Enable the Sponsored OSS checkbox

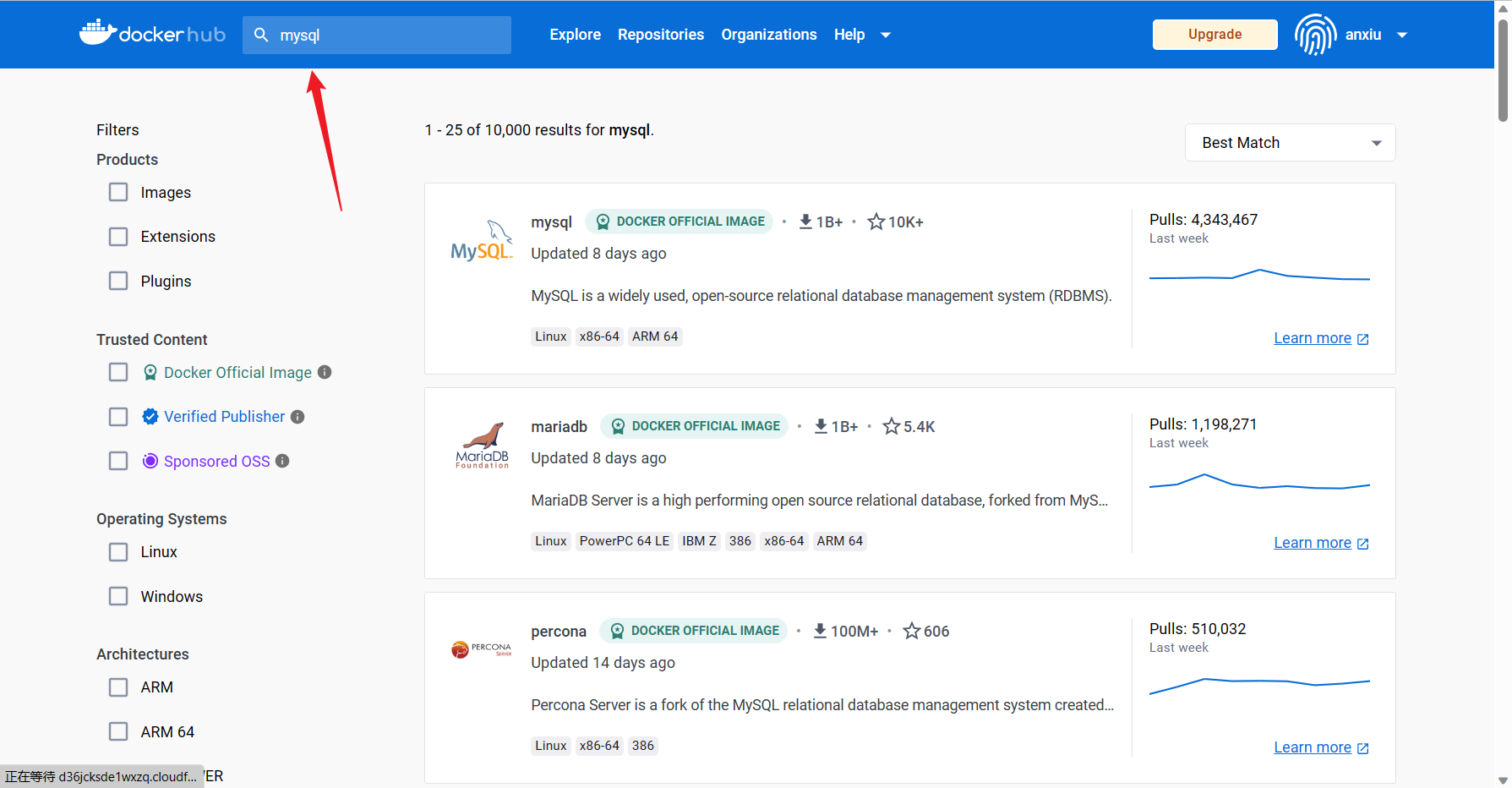pyautogui.click(x=118, y=461)
